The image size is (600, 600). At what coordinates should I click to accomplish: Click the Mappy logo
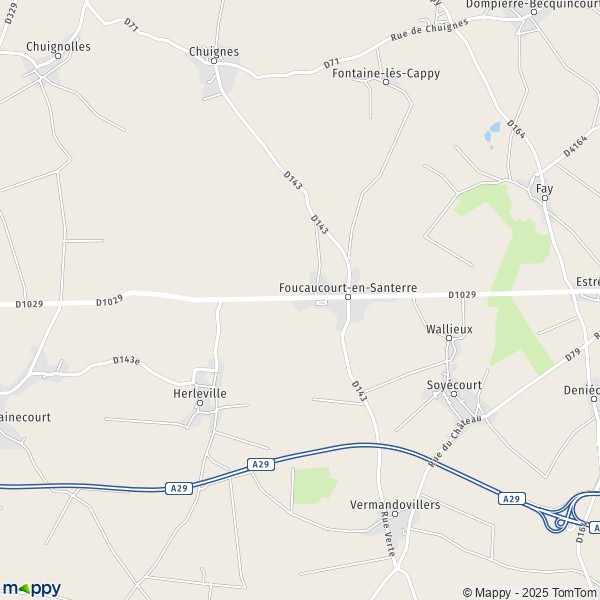click(31, 589)
